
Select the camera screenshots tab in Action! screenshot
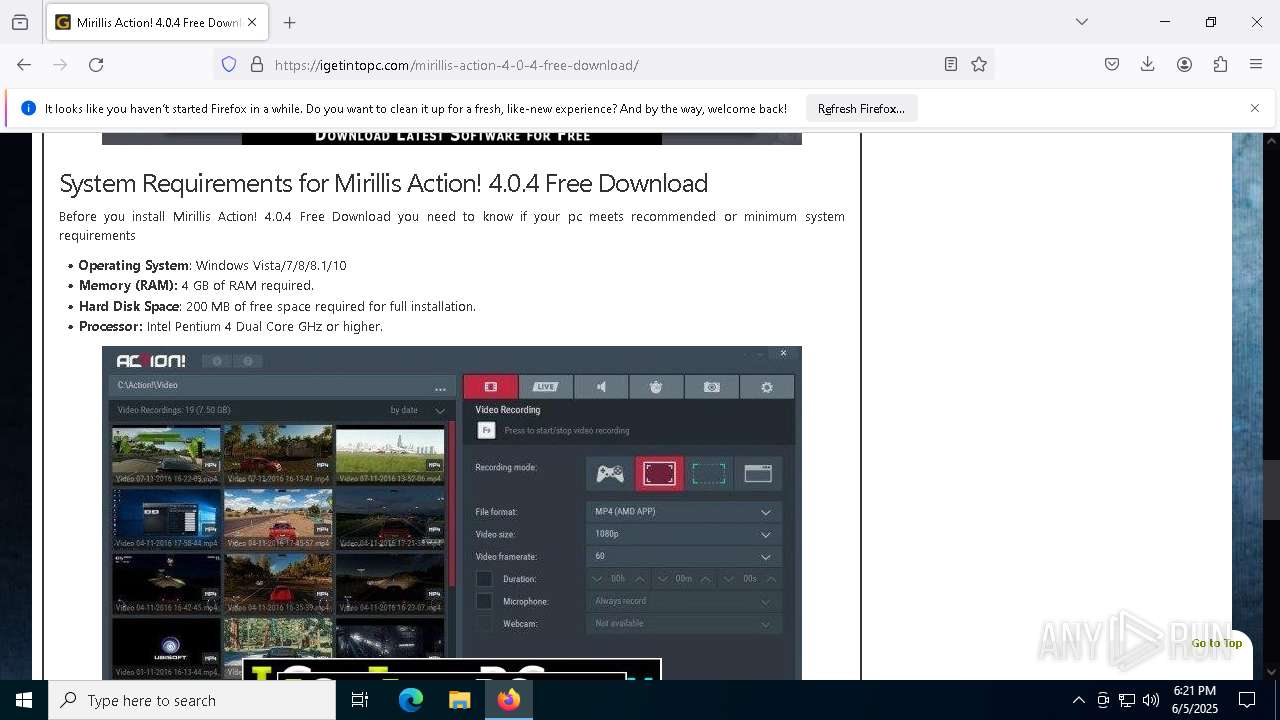tap(711, 386)
